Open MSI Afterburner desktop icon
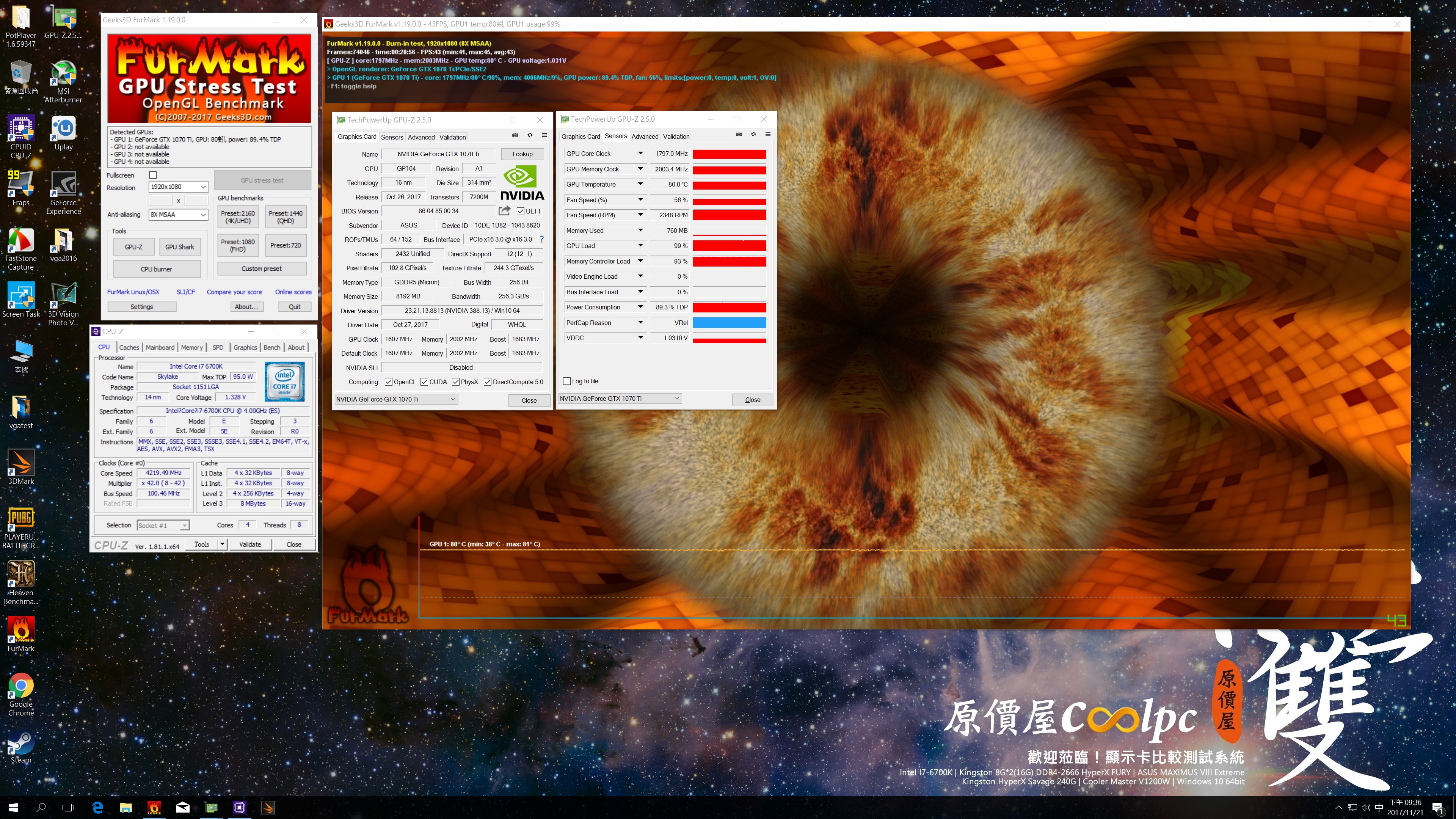Viewport: 1456px width, 819px height. coord(63,82)
